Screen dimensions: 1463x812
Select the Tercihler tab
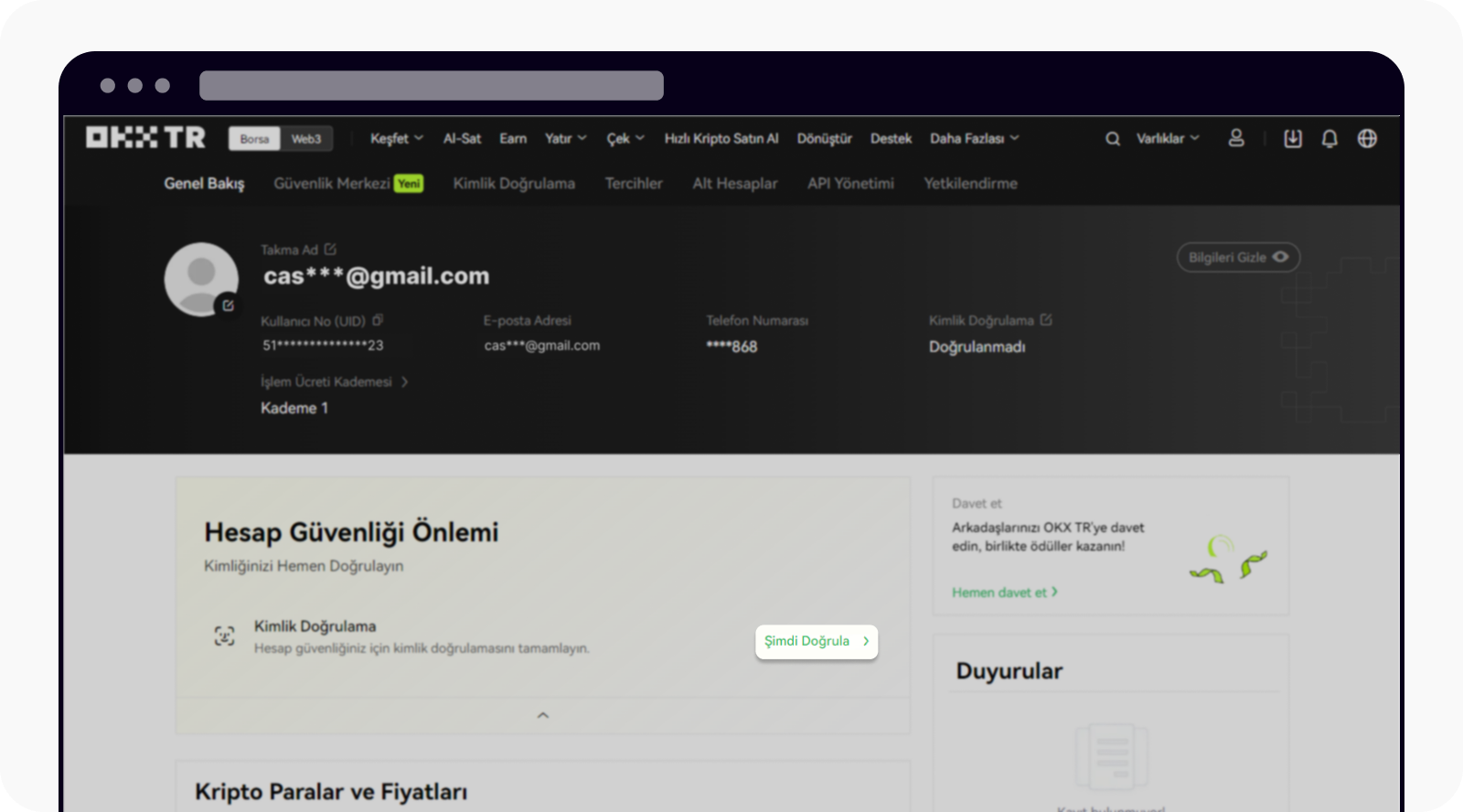tap(634, 183)
